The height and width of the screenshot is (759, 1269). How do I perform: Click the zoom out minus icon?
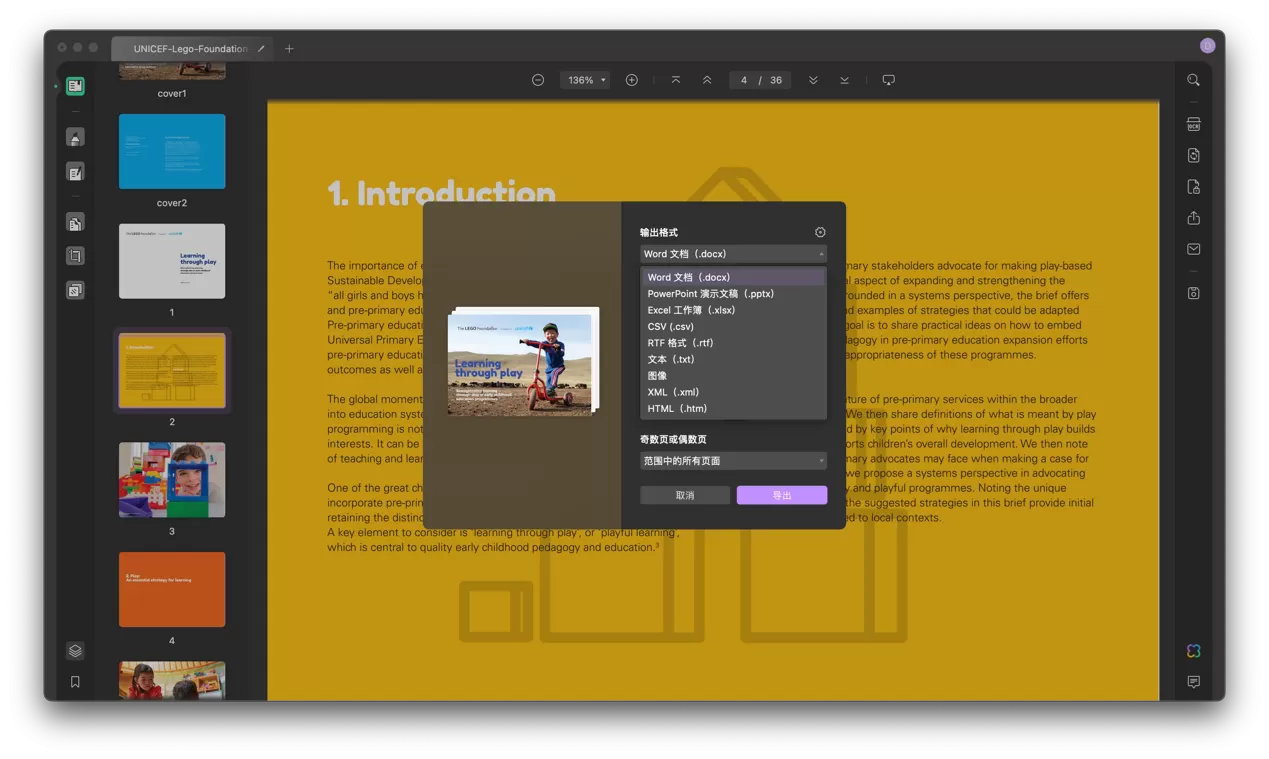(538, 80)
